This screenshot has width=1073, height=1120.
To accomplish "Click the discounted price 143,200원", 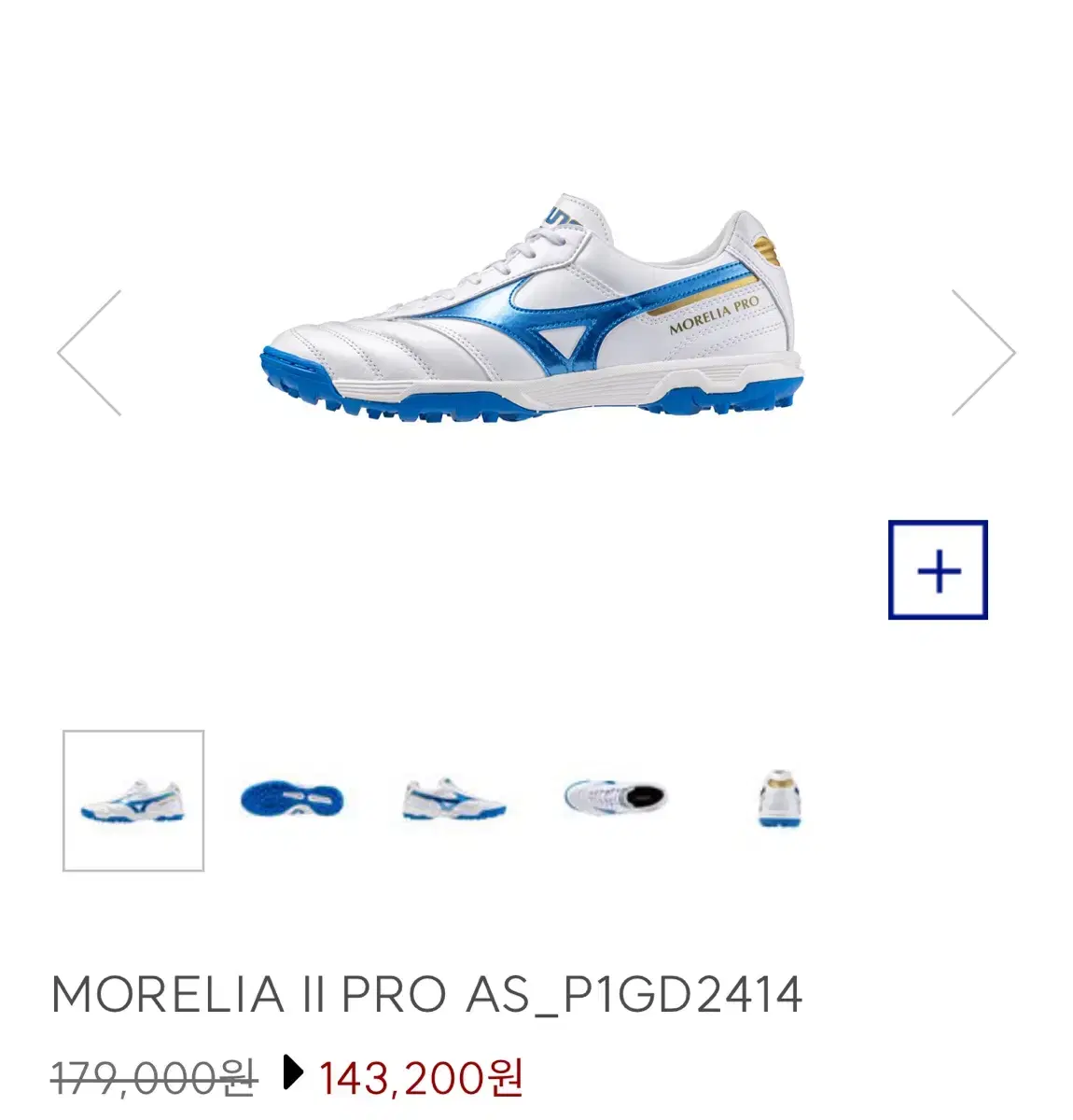I will pos(421,1077).
